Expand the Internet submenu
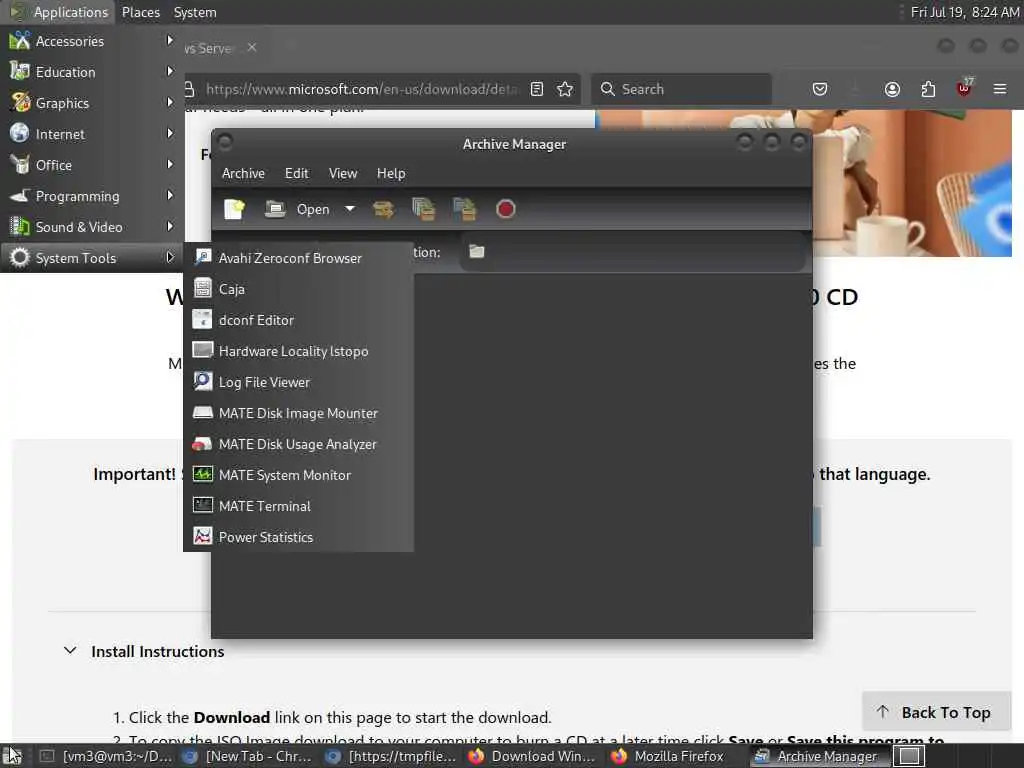The width and height of the screenshot is (1024, 768). 91,134
